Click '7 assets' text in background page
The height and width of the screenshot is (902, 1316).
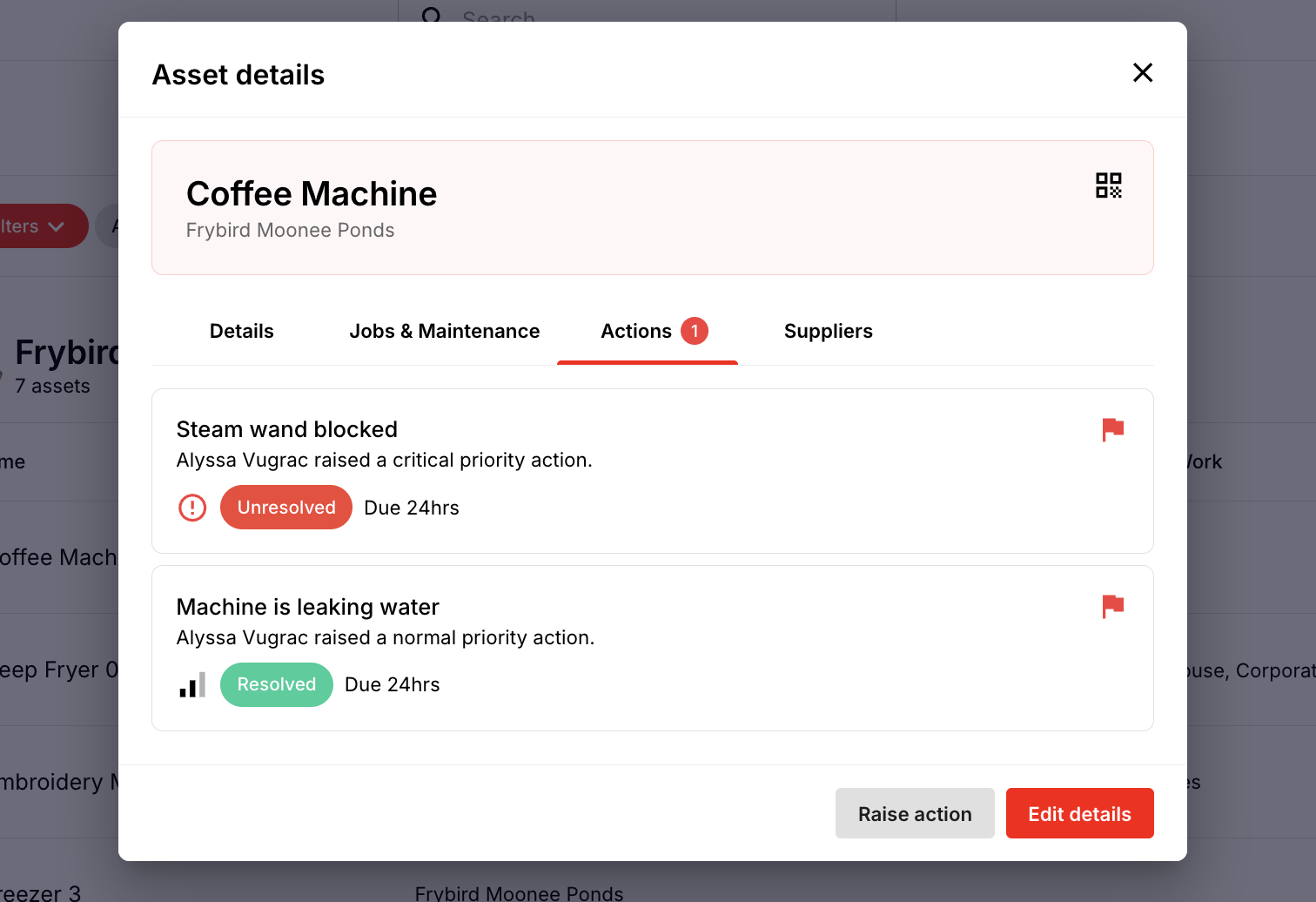click(52, 386)
